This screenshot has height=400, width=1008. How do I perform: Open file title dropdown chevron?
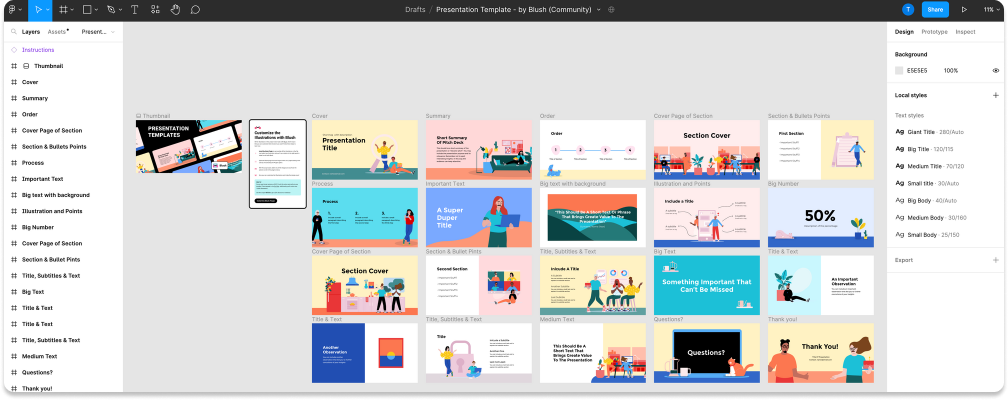(598, 10)
